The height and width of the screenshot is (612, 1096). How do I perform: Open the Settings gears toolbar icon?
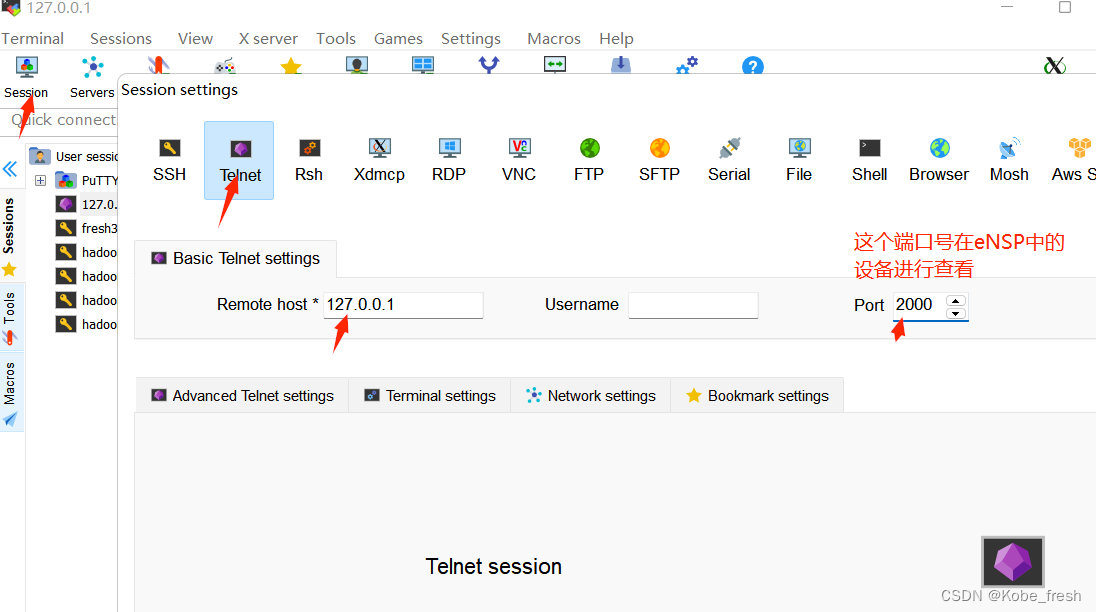pyautogui.click(x=686, y=66)
